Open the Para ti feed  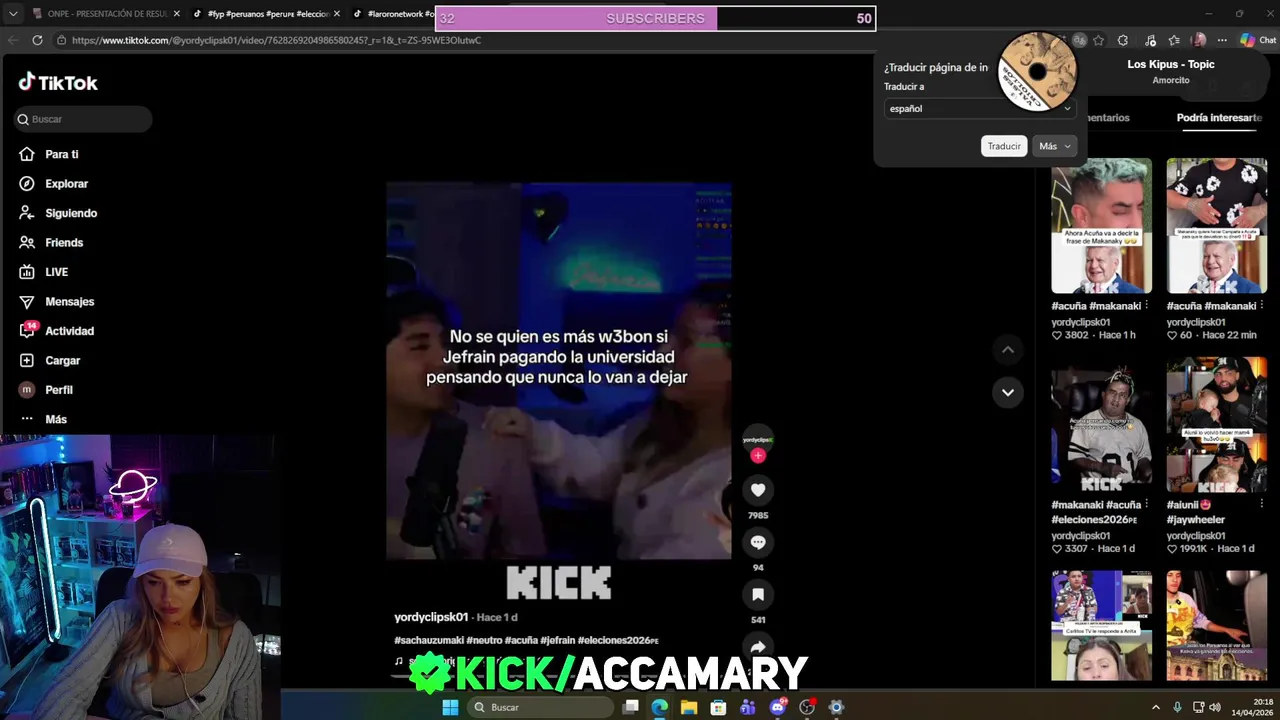[49, 154]
